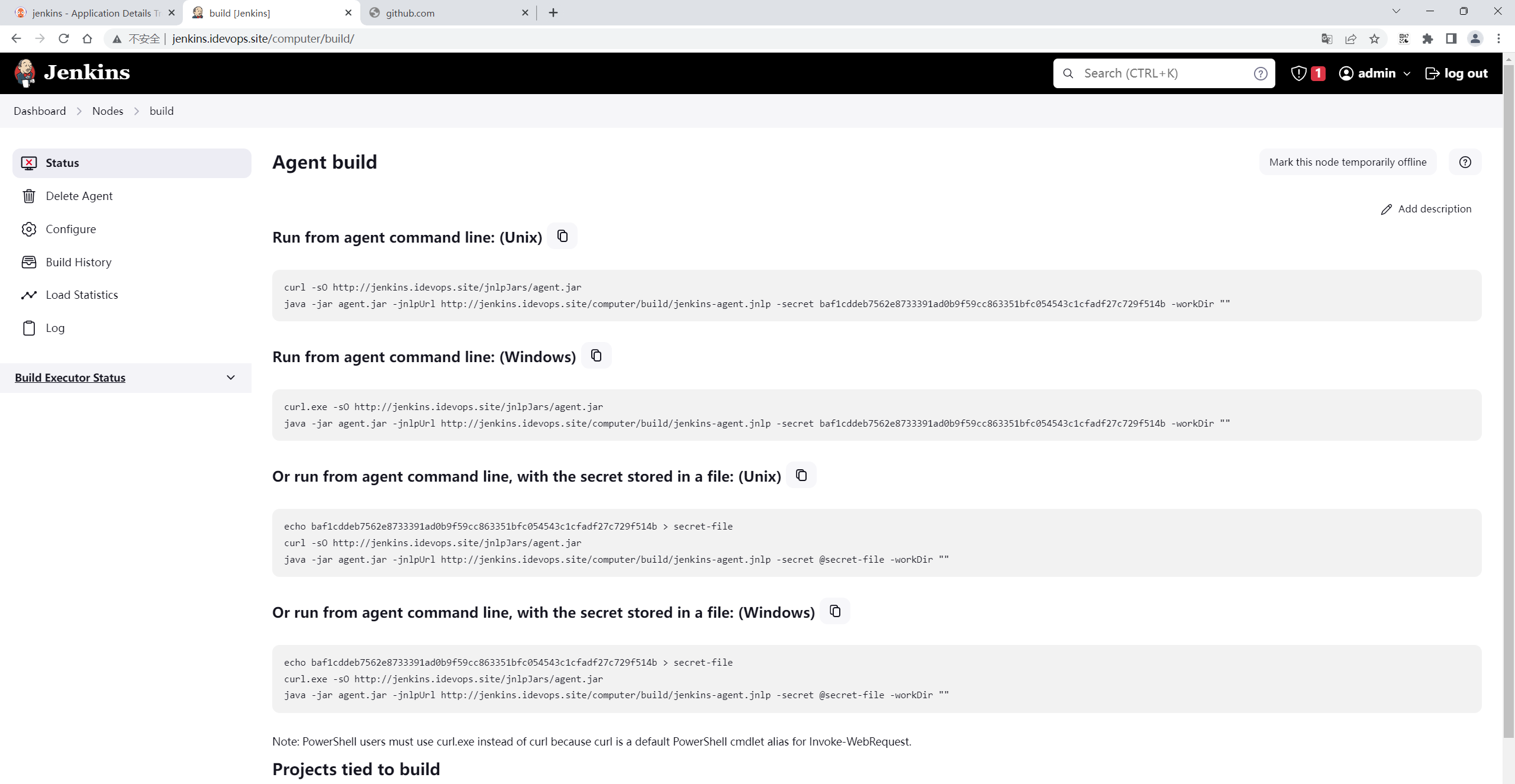This screenshot has height=784, width=1515.
Task: Open the Build Executor Status link
Action: point(70,378)
